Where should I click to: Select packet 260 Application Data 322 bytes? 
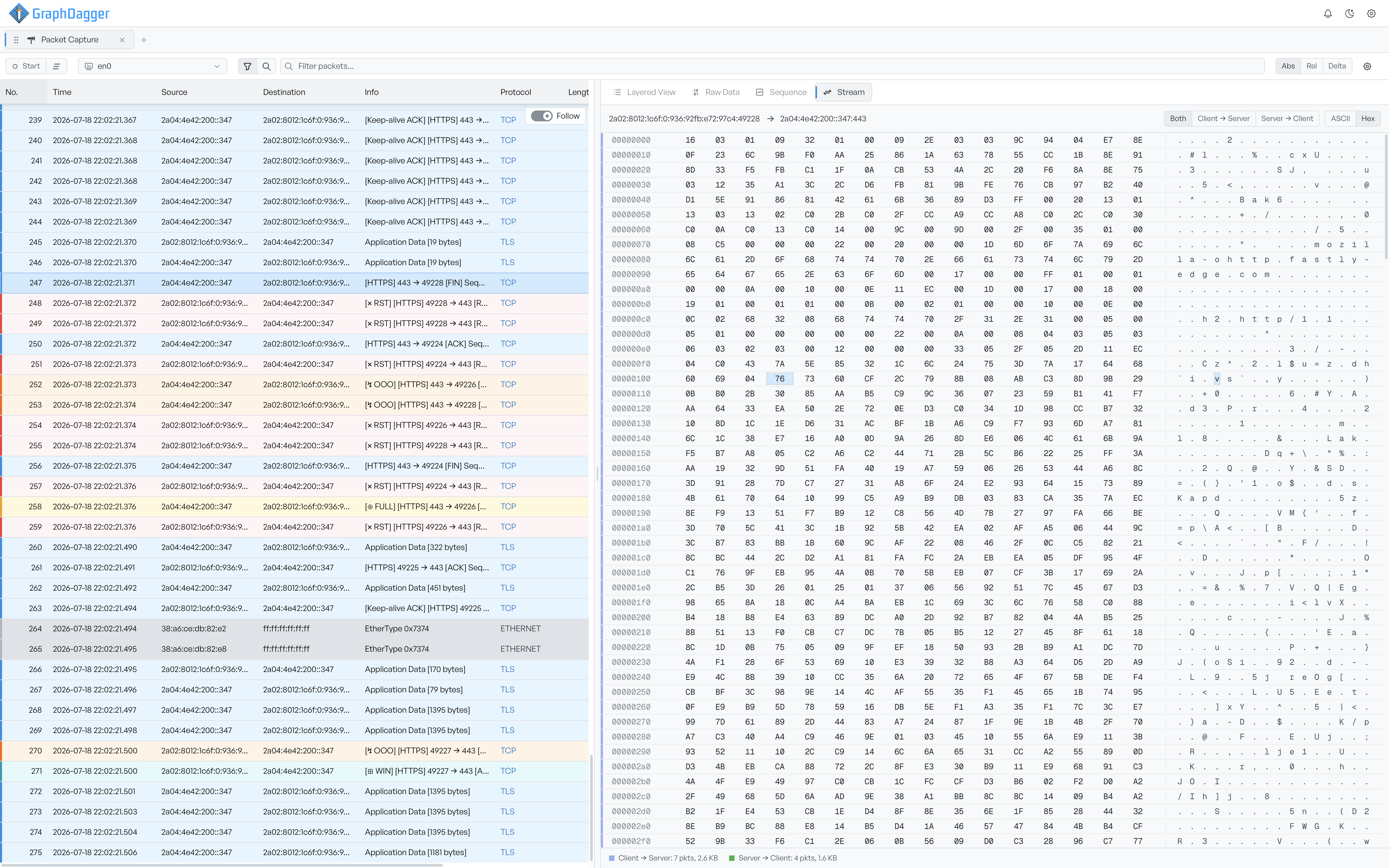point(294,547)
